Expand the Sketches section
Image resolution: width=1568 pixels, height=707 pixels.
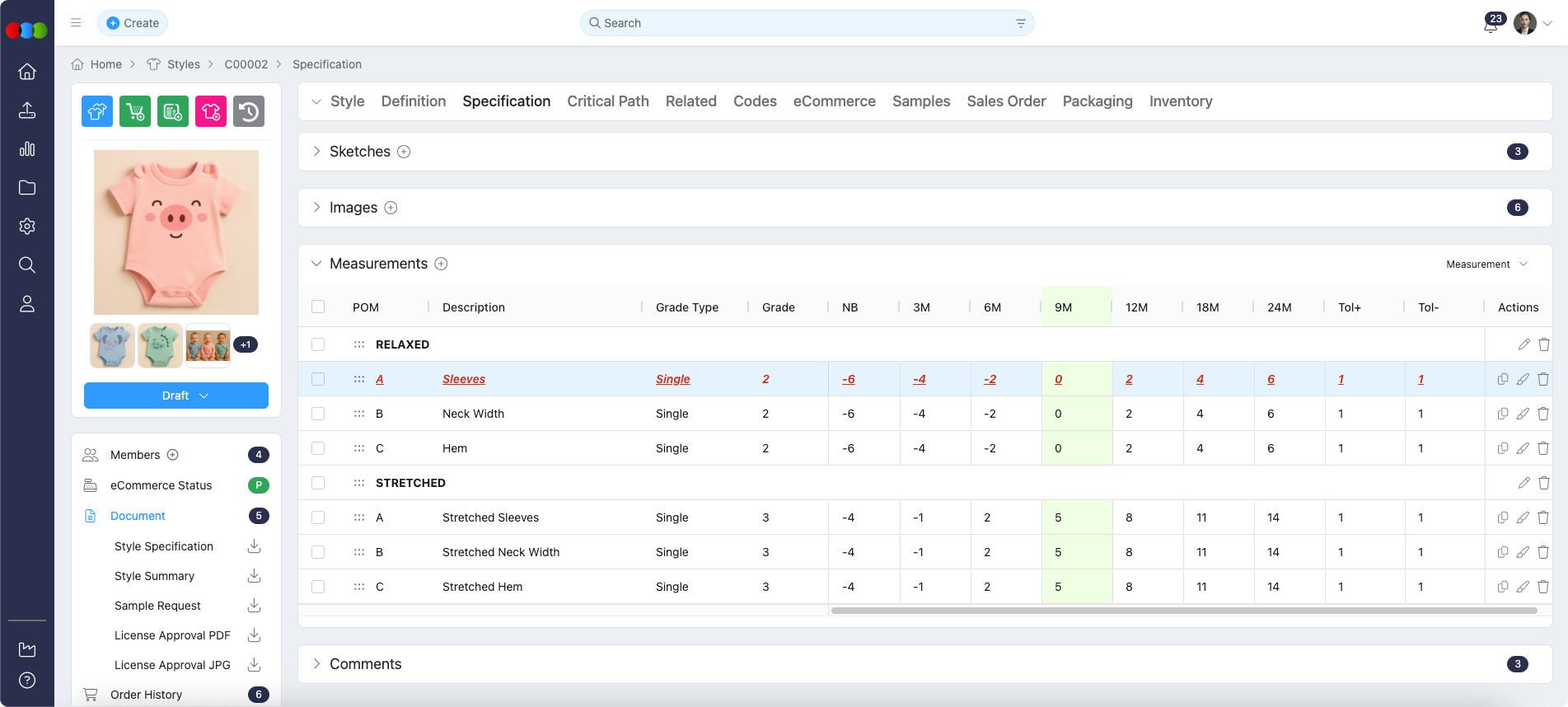pyautogui.click(x=316, y=152)
